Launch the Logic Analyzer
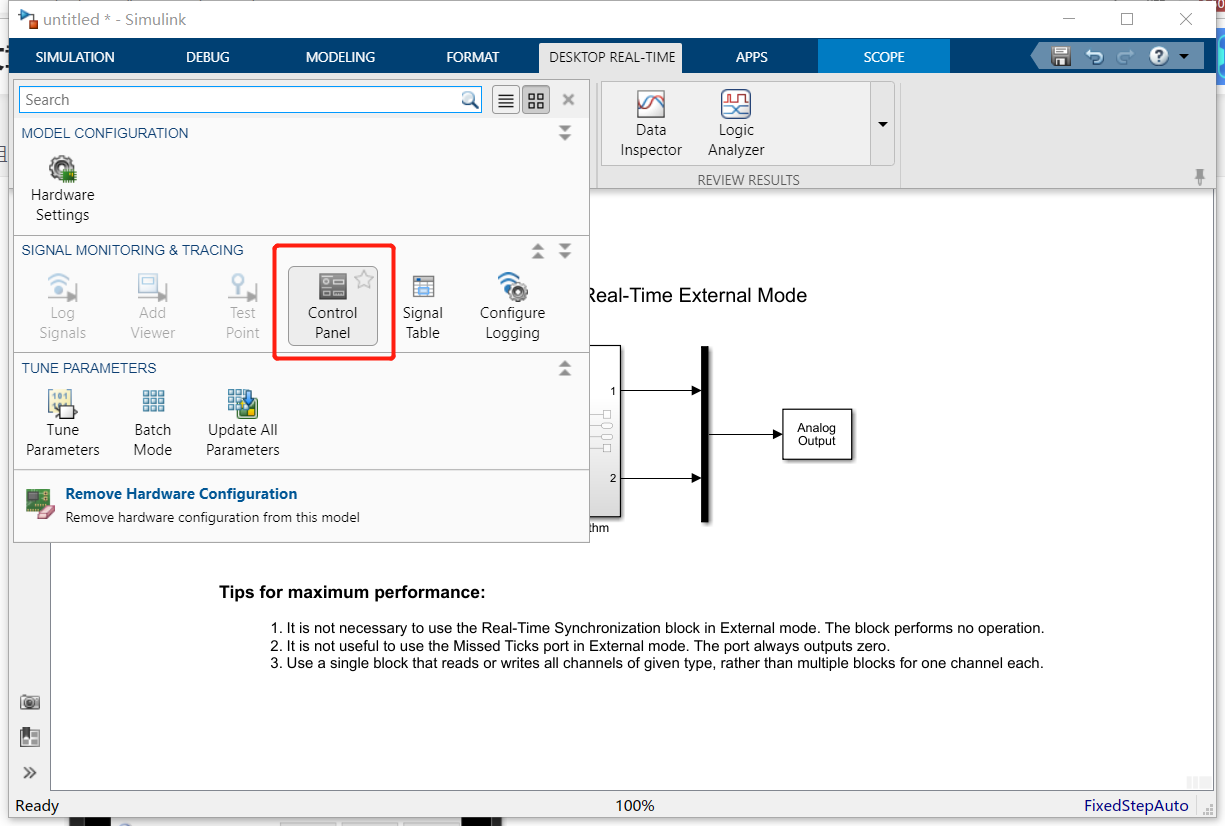1225x826 pixels. coord(736,124)
